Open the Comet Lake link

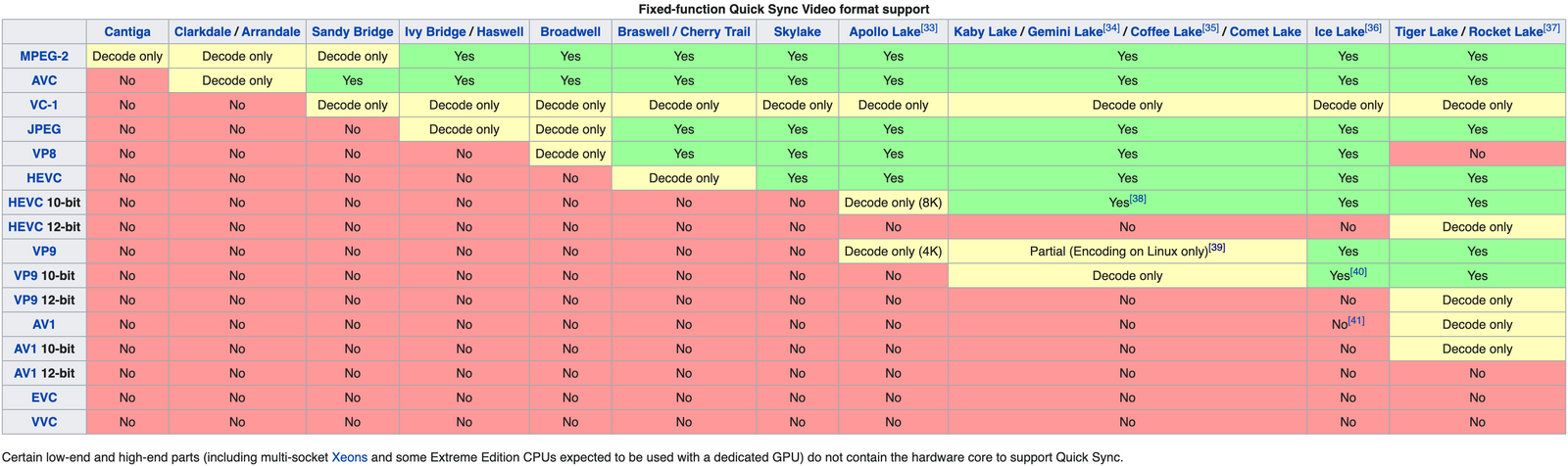[1265, 32]
